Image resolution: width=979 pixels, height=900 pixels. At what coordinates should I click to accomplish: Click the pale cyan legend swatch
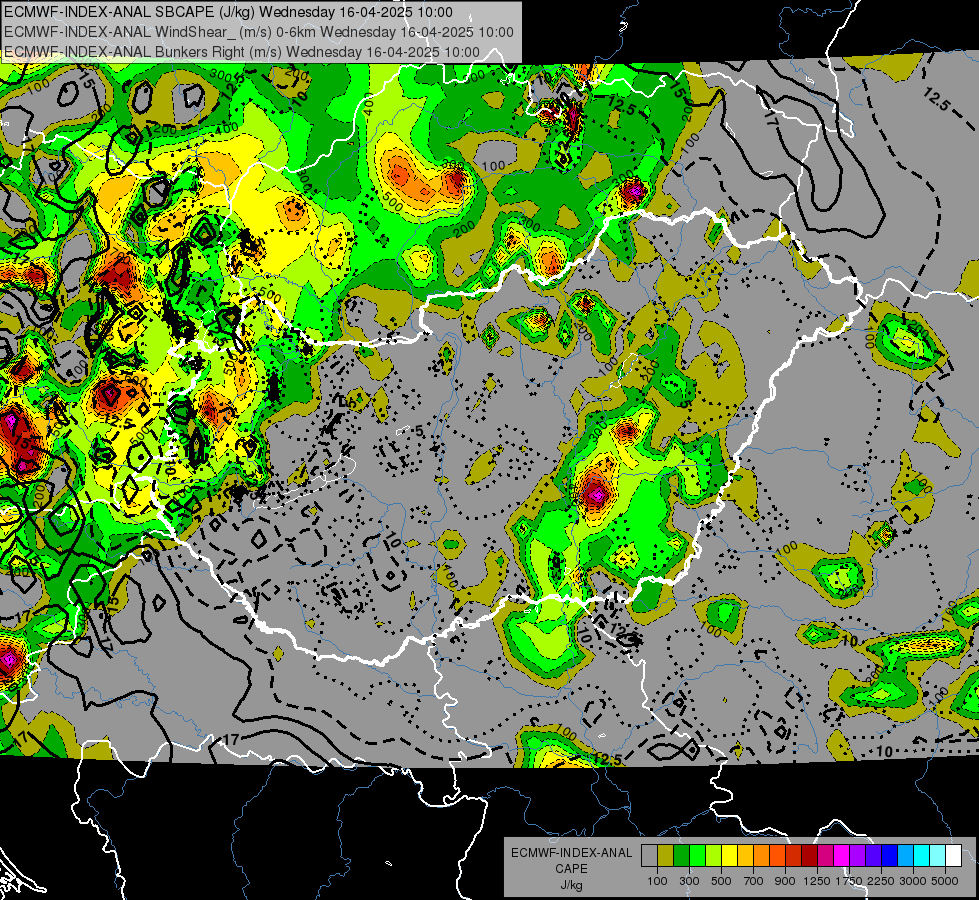[938, 855]
